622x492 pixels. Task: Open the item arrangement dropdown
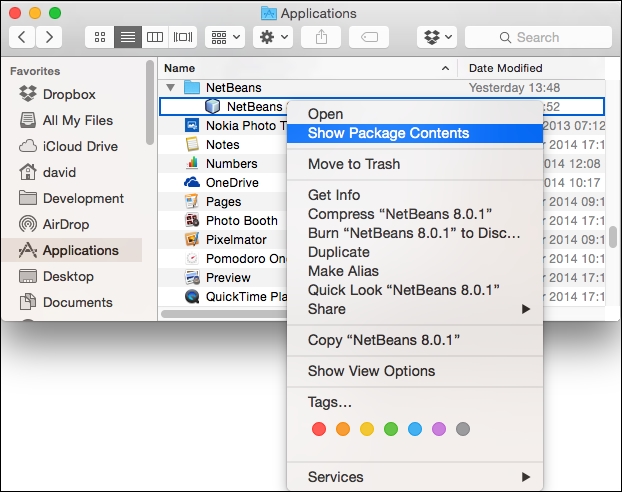[225, 37]
